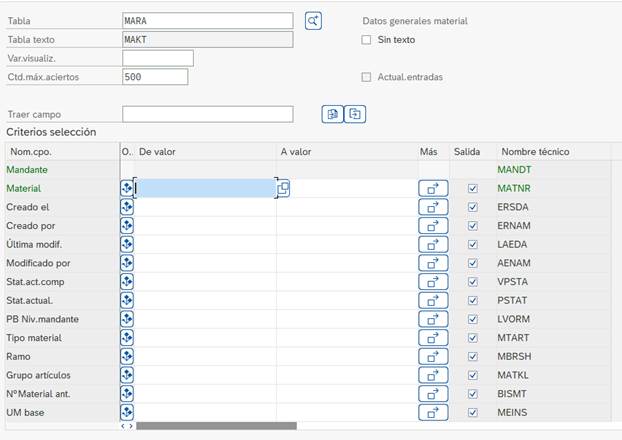Open selection option icon for NºMaterial ant. row

coord(127,394)
